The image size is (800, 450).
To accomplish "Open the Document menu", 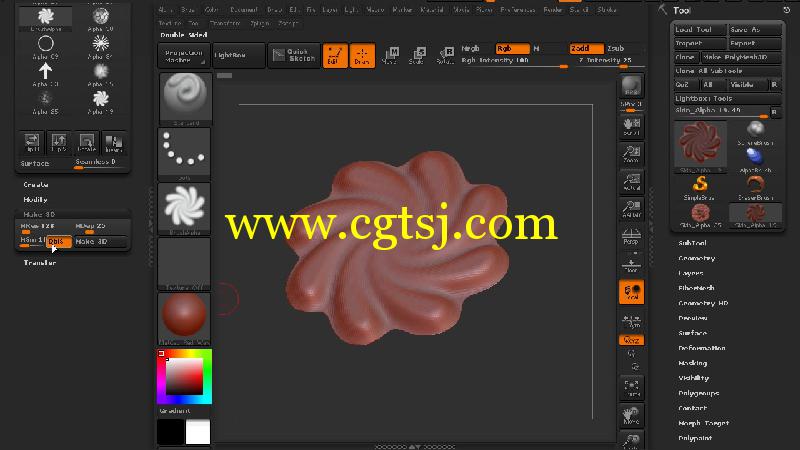I will coord(244,10).
